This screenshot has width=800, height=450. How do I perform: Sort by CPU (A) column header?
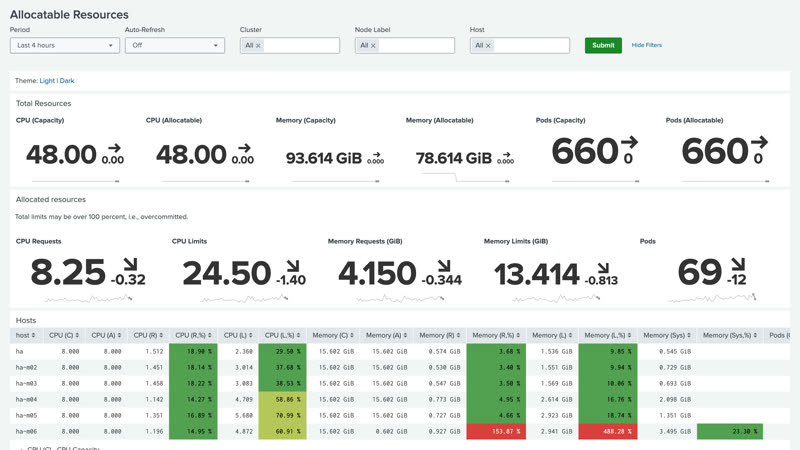[x=106, y=335]
